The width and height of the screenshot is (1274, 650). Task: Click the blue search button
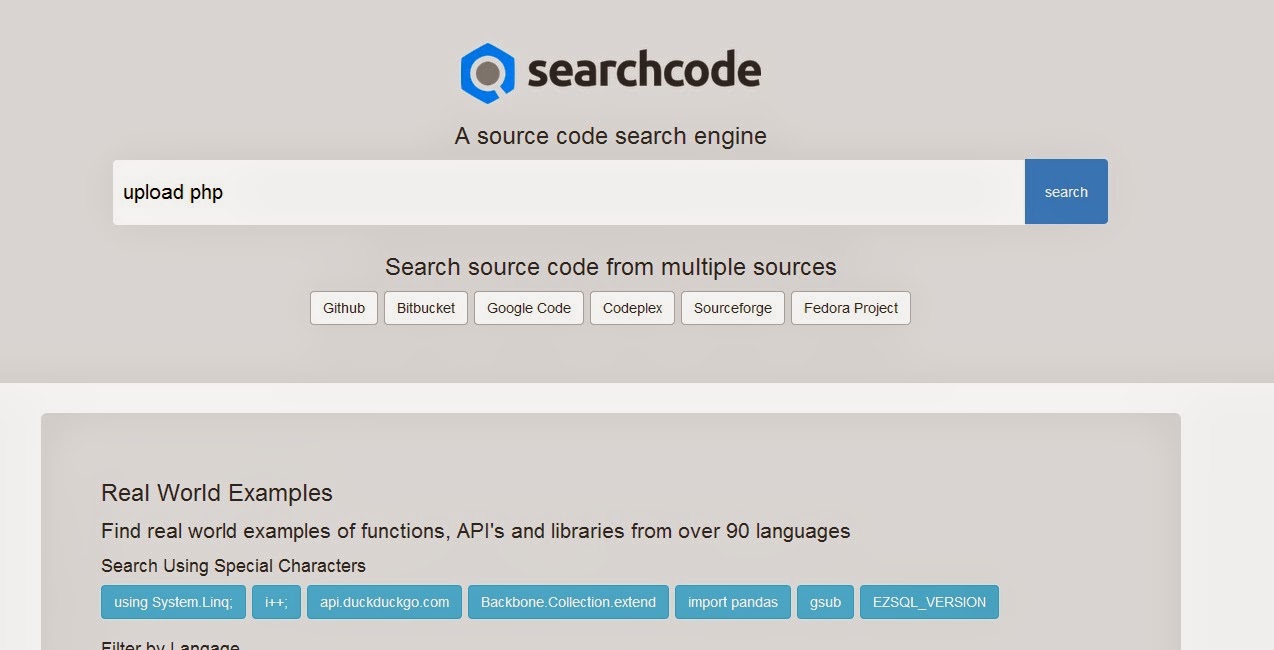[1066, 192]
